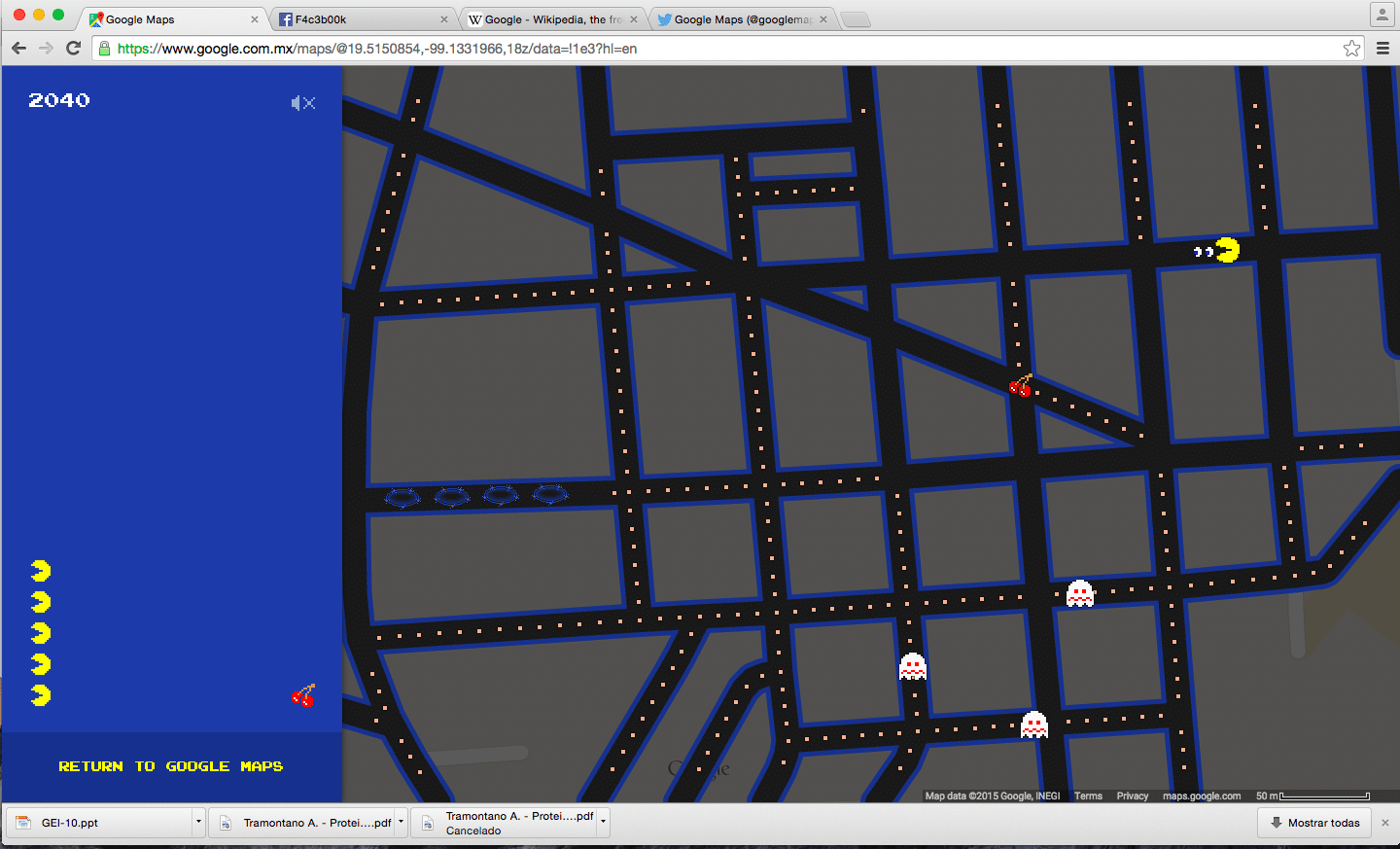Switch to the Google - Wikipedia tab

[x=552, y=19]
